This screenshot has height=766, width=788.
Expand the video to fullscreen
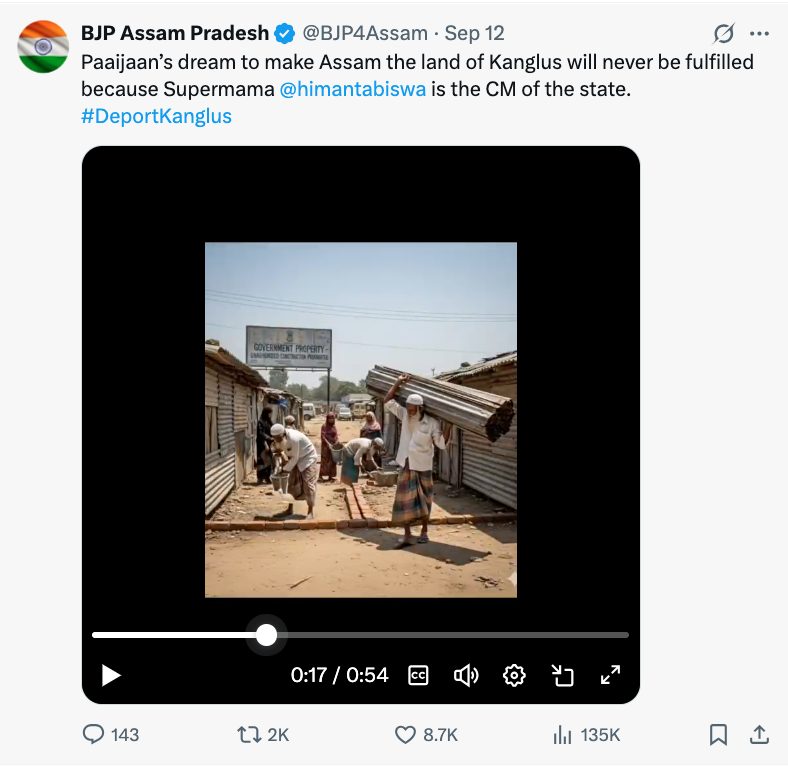(x=610, y=675)
